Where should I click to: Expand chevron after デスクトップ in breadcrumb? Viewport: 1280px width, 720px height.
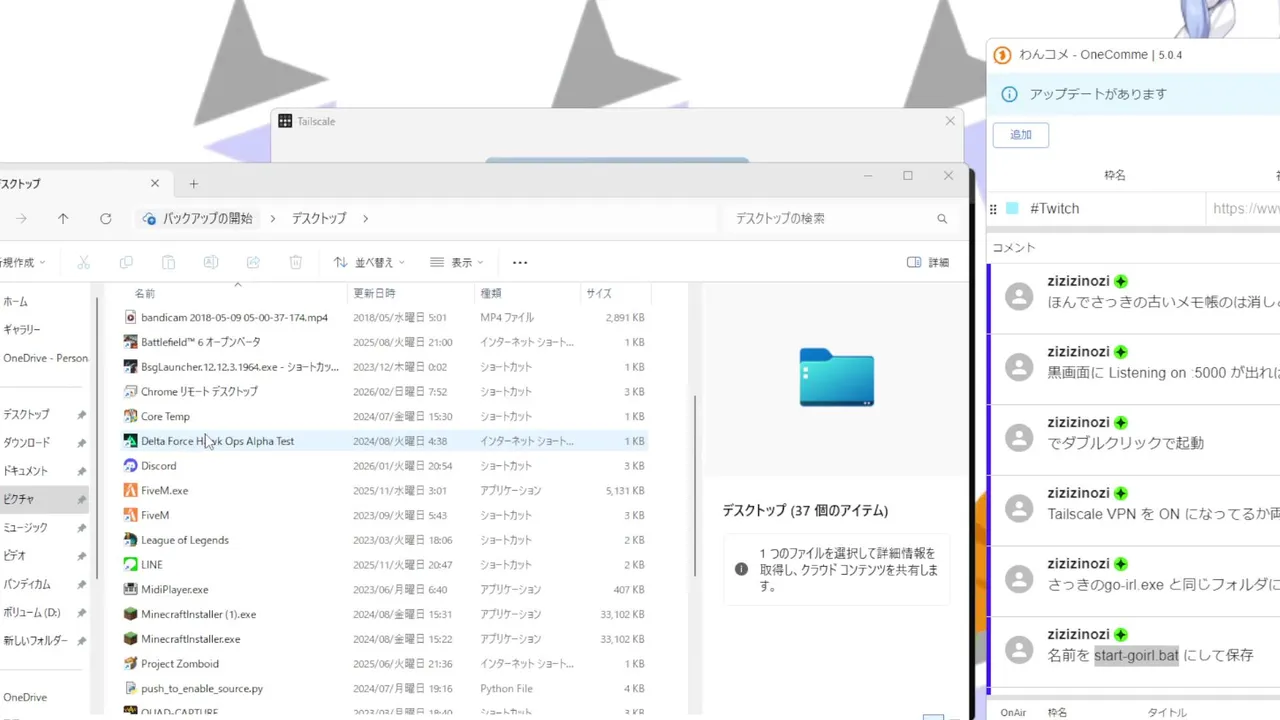pyautogui.click(x=365, y=218)
